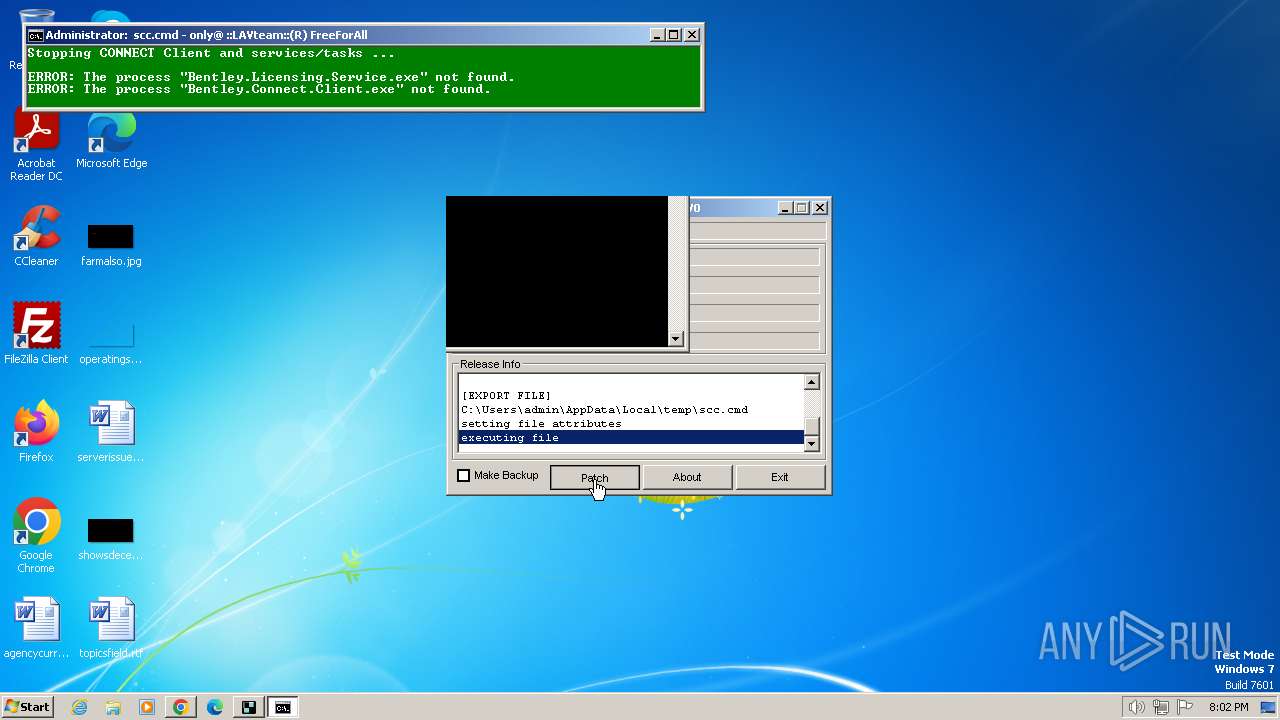Minimize the patcher window
This screenshot has width=1280, height=720.
tap(785, 208)
